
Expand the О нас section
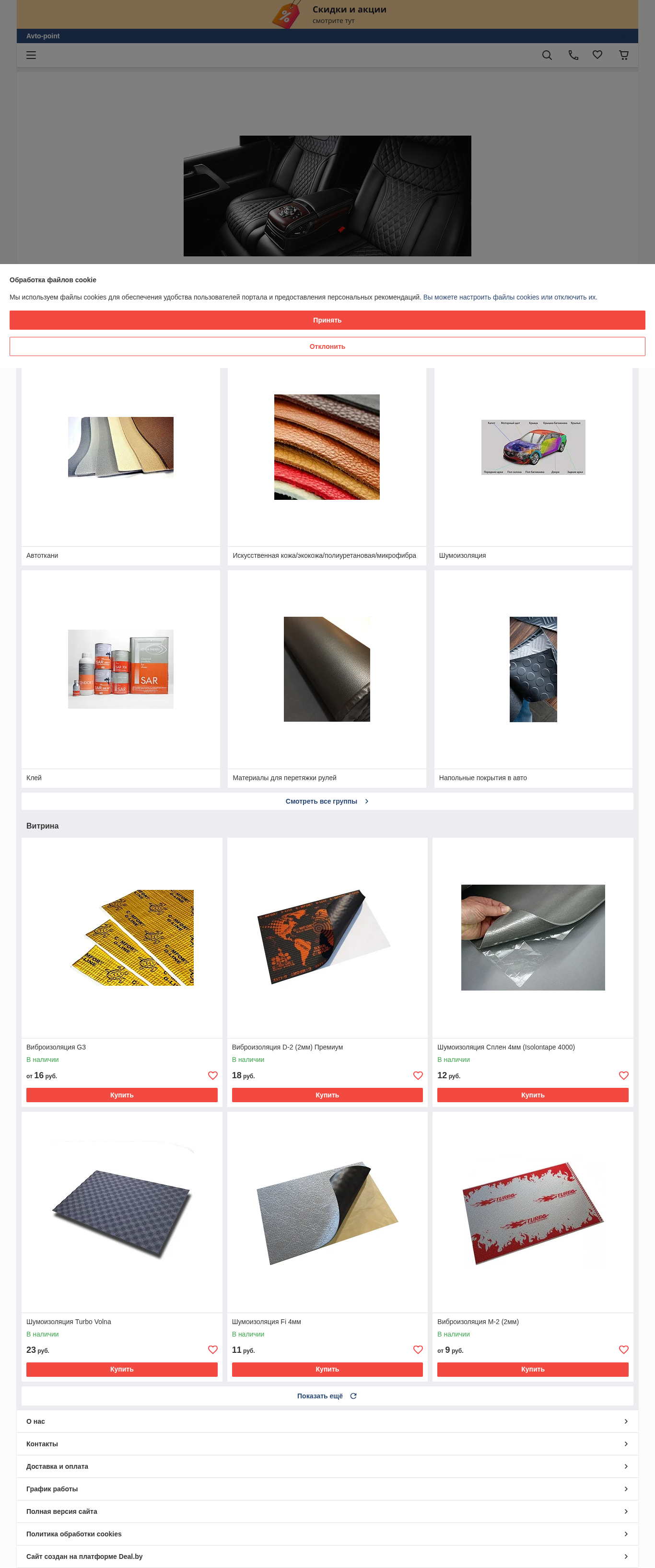click(x=327, y=1421)
